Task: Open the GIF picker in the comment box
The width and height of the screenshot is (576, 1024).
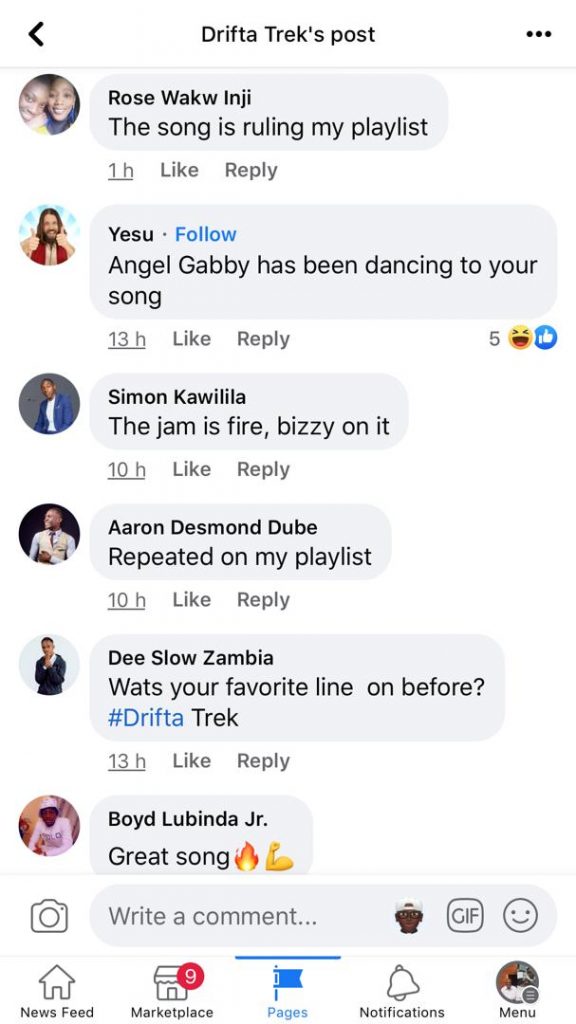Action: pos(464,915)
